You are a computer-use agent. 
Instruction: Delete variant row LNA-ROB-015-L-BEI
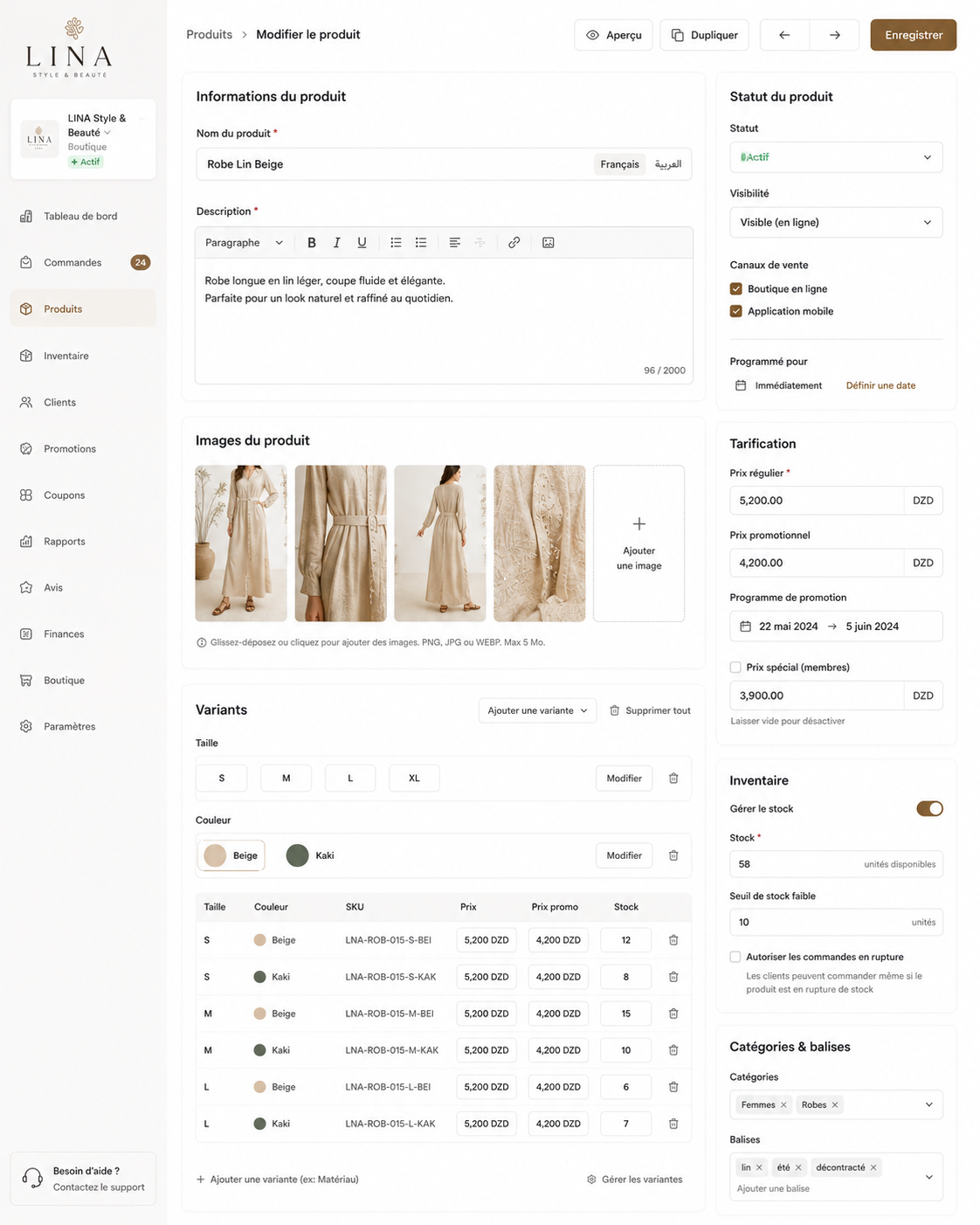tap(673, 1087)
